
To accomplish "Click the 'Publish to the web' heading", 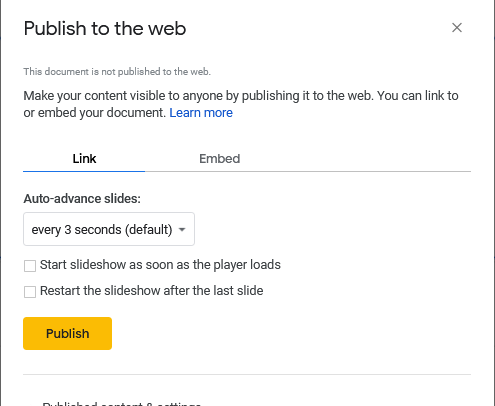I will (x=105, y=28).
